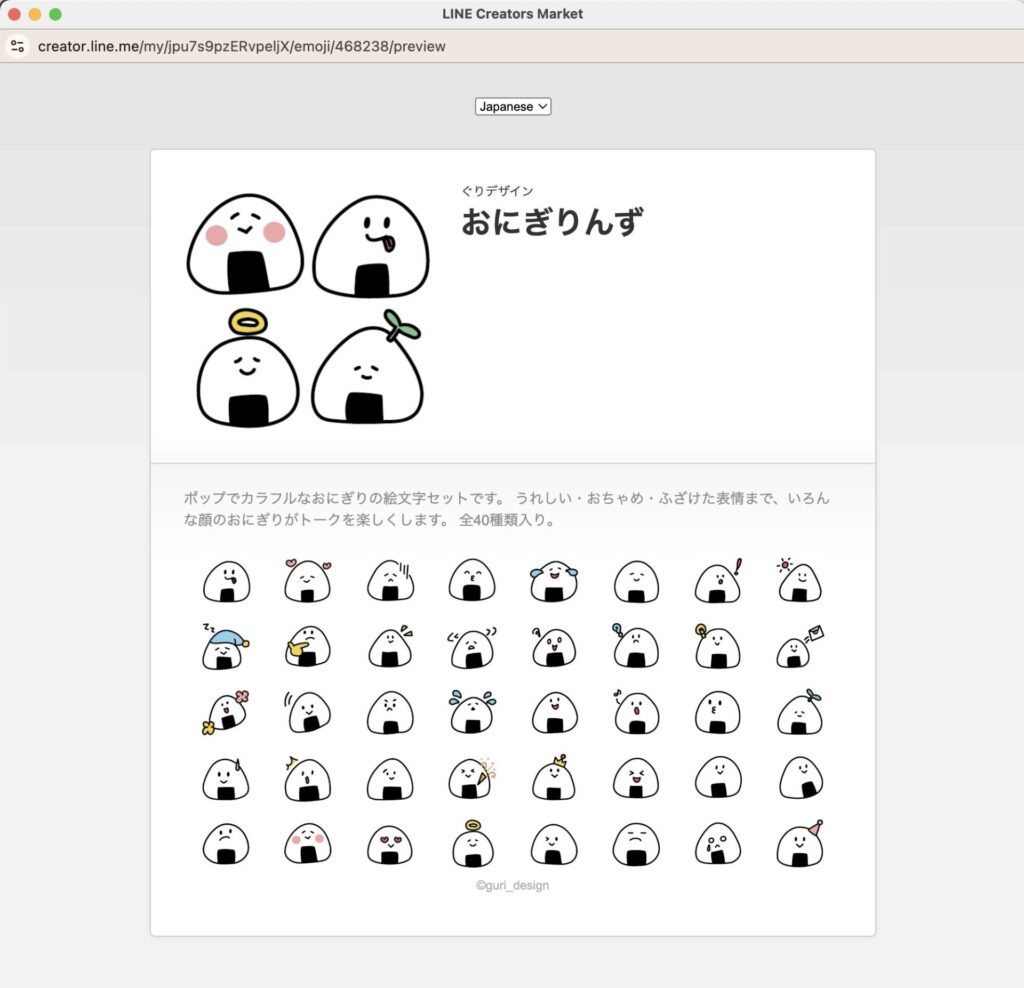
Task: Select the onigiri with party popper emoji
Action: click(x=472, y=779)
